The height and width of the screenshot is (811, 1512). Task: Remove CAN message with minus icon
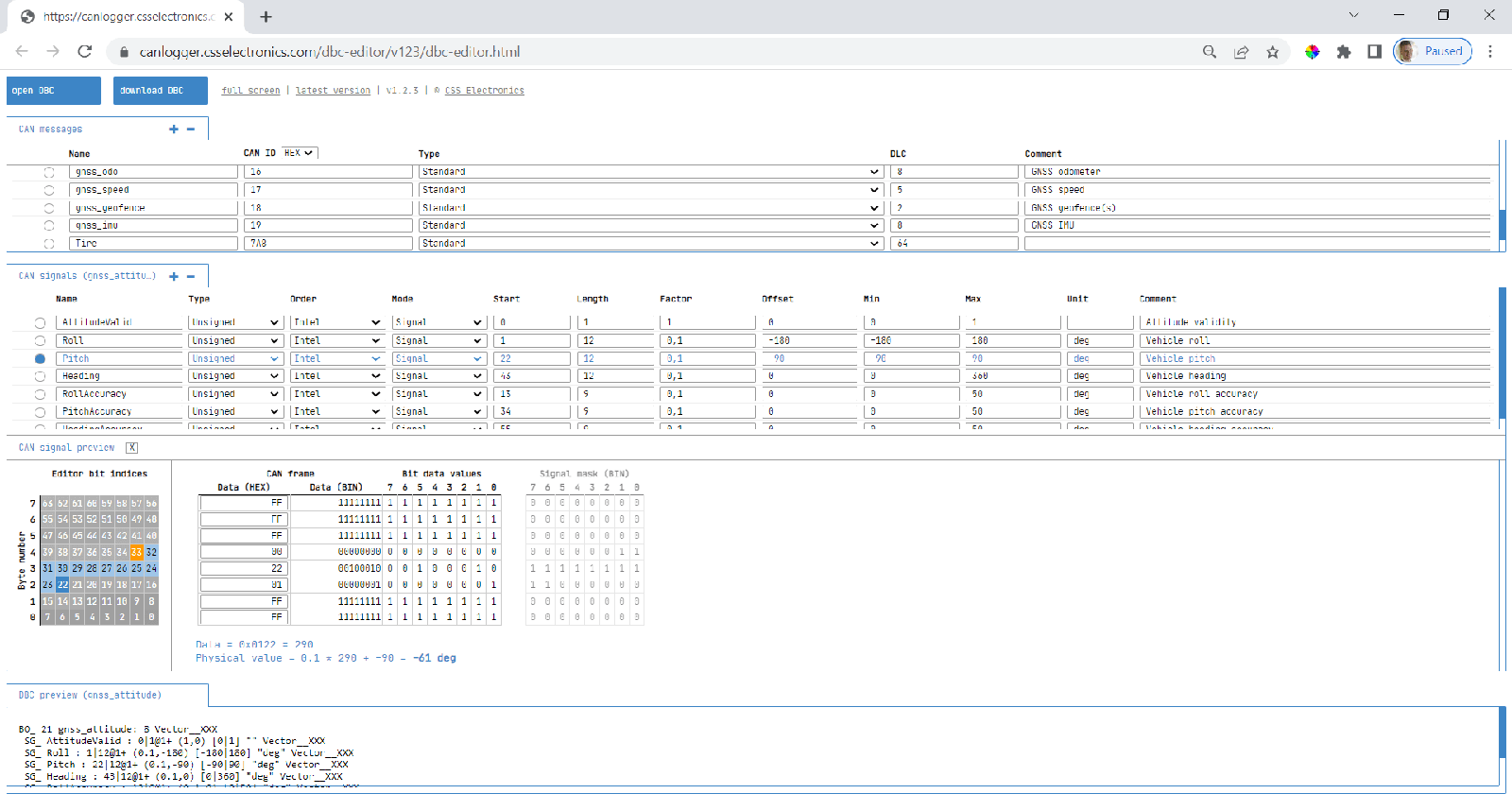[191, 129]
